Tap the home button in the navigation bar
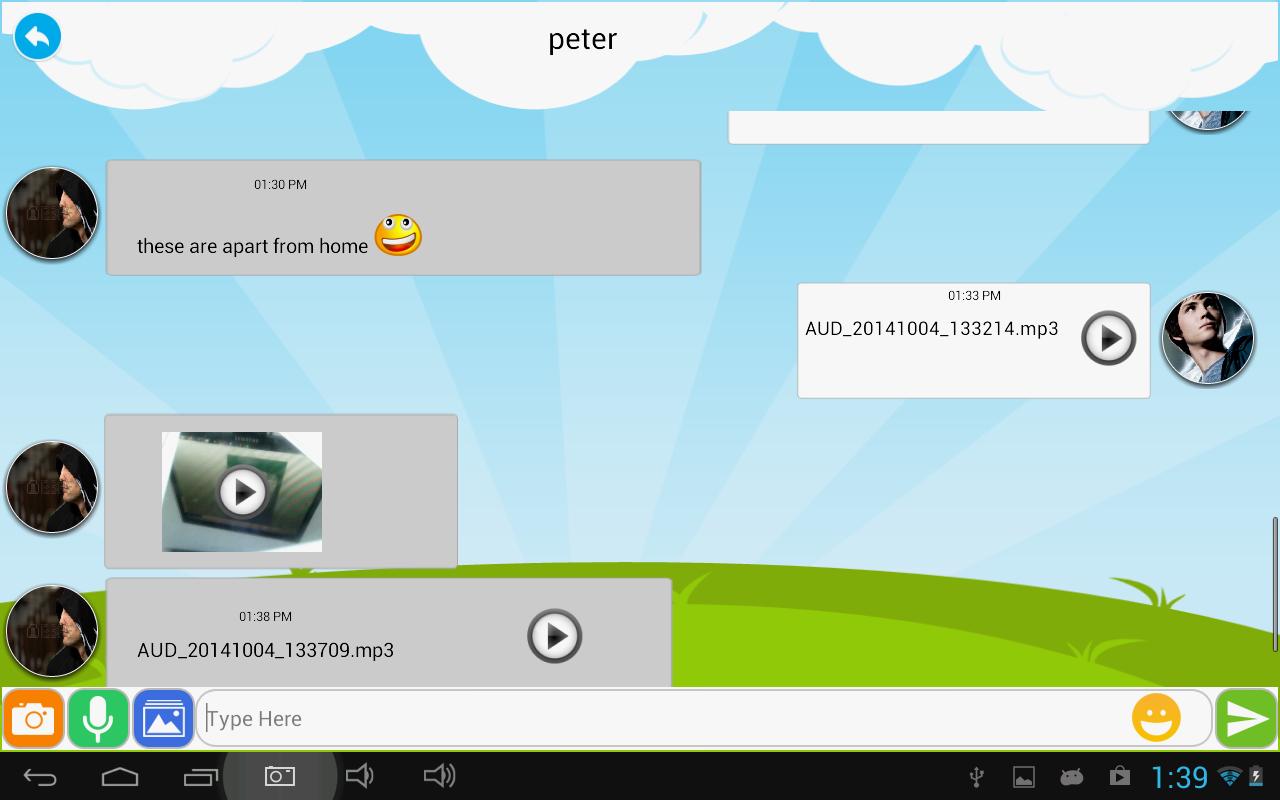This screenshot has height=800, width=1280. point(120,775)
